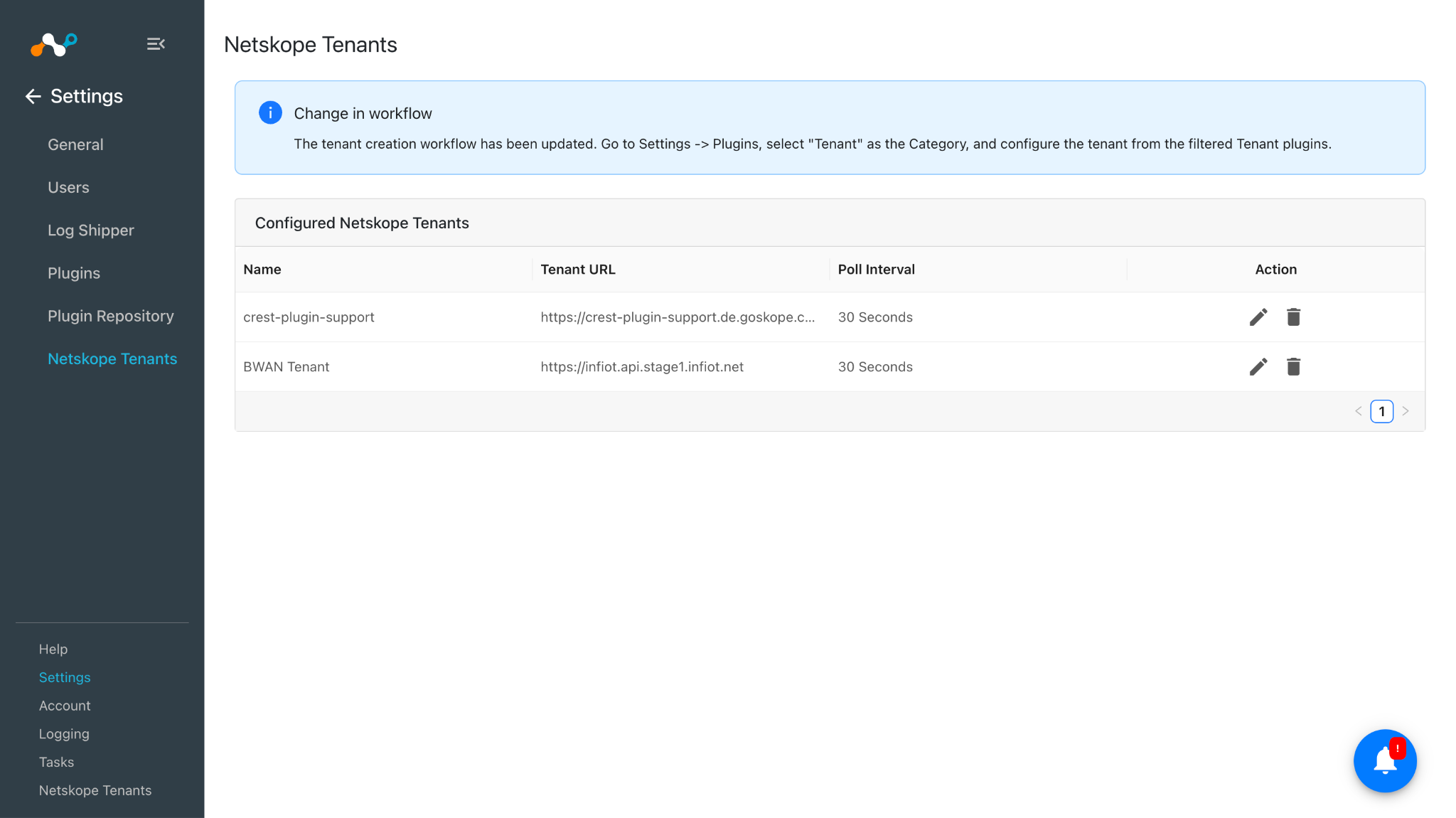Edit the BWAN Tenant entry

tap(1258, 367)
